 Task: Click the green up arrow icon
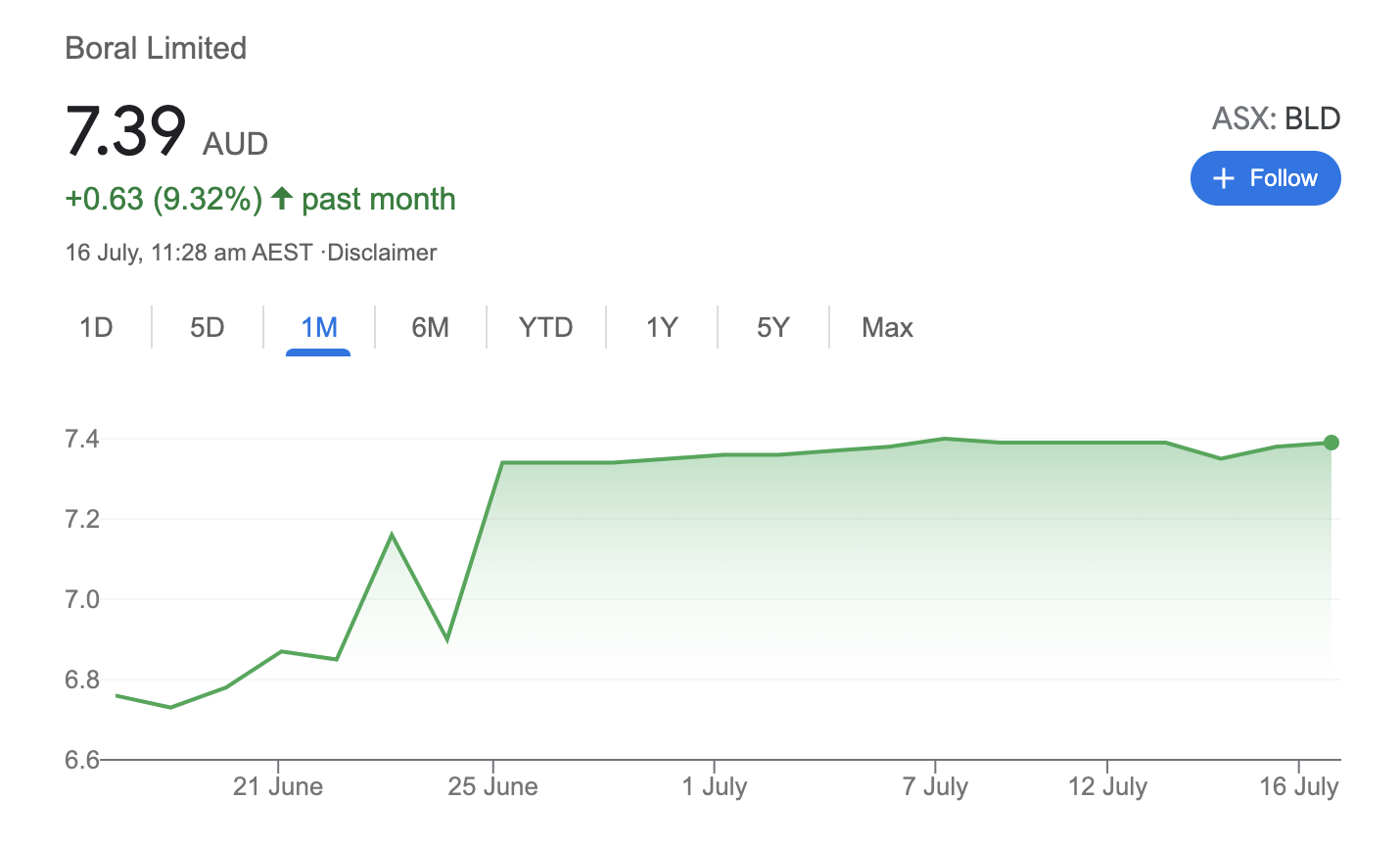(x=282, y=199)
